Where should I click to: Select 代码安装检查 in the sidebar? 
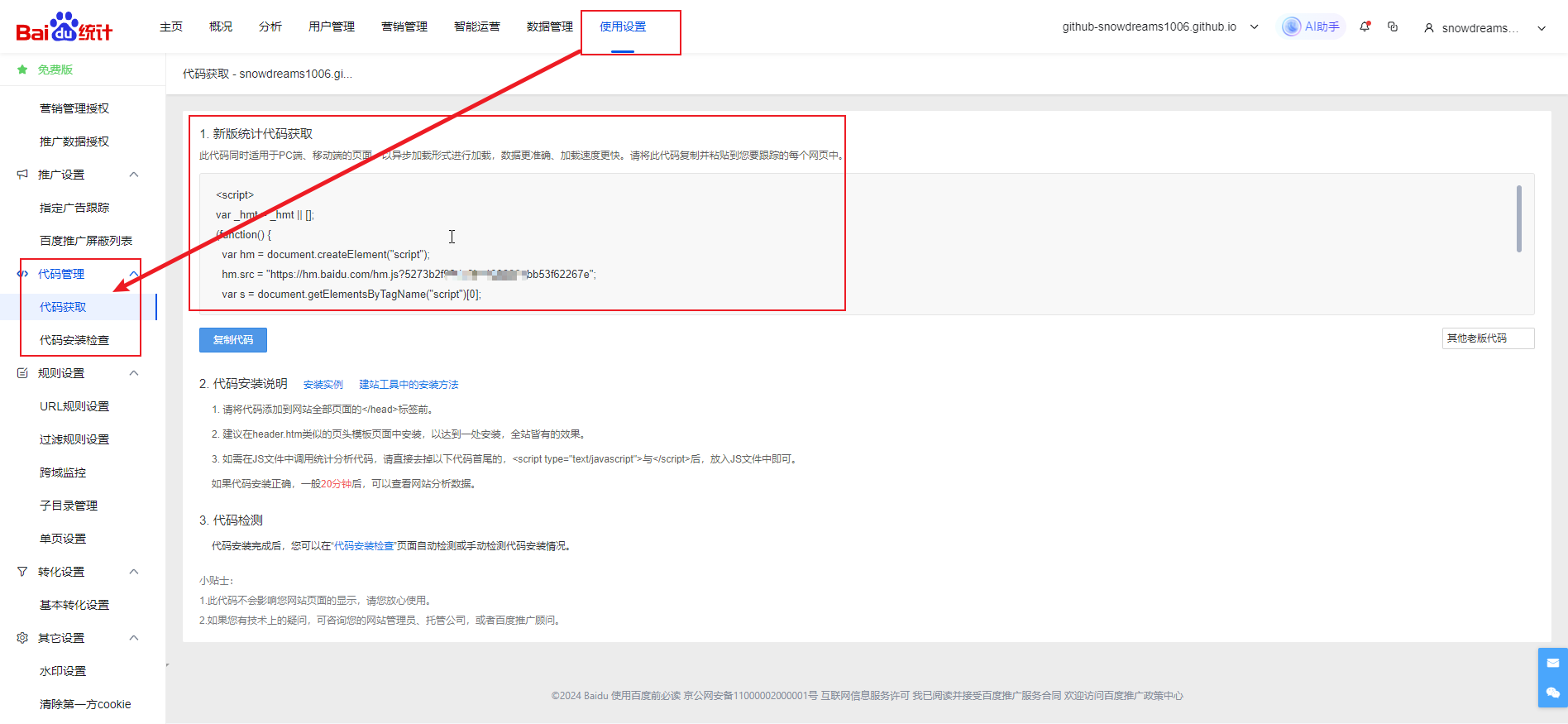74,340
